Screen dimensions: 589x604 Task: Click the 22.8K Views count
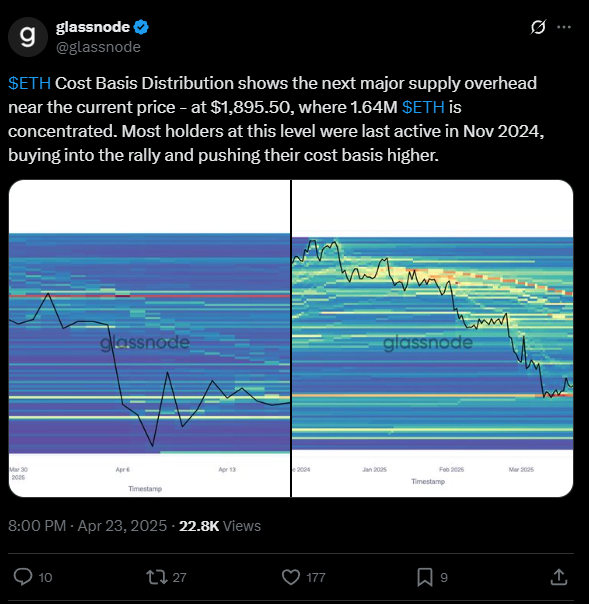pyautogui.click(x=220, y=526)
